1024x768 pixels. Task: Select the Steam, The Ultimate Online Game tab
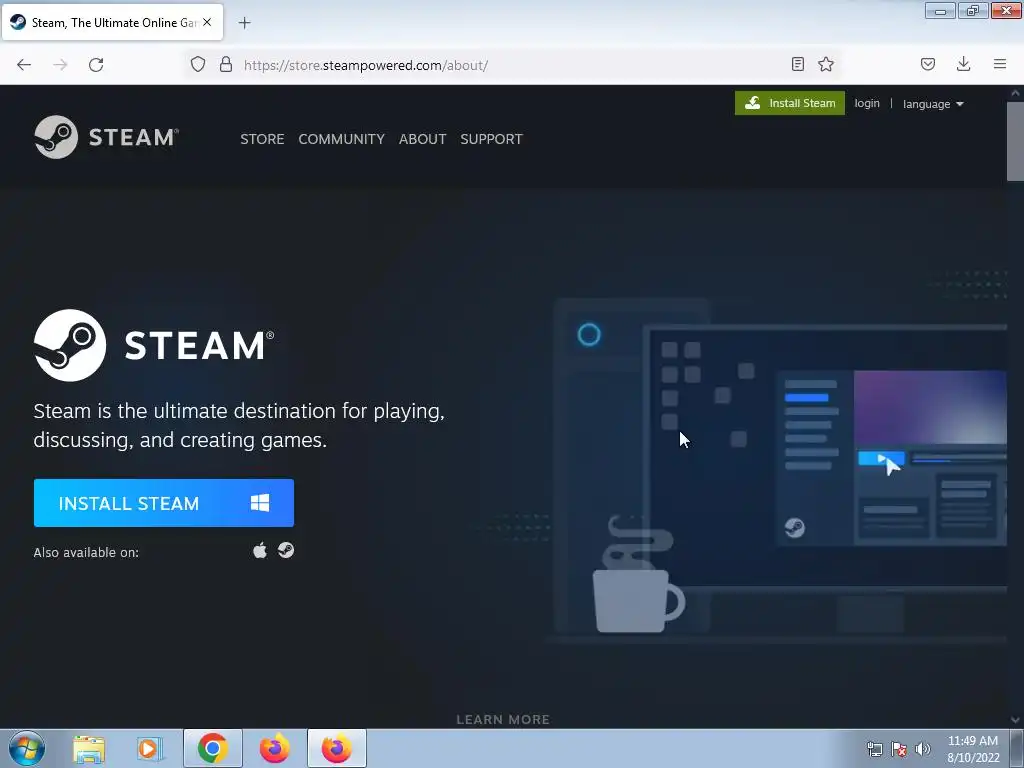(x=113, y=22)
